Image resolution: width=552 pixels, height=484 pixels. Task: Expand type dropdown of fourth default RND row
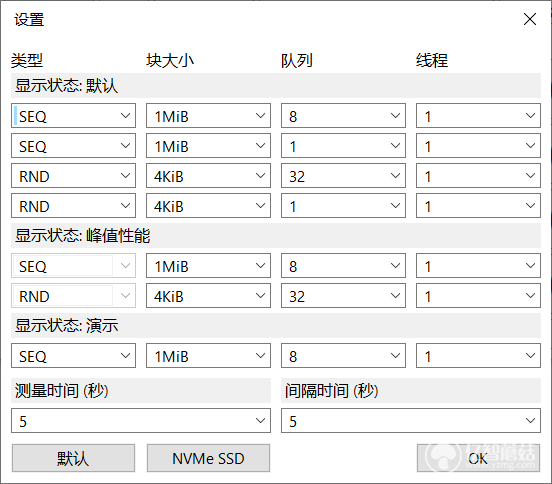click(x=73, y=206)
